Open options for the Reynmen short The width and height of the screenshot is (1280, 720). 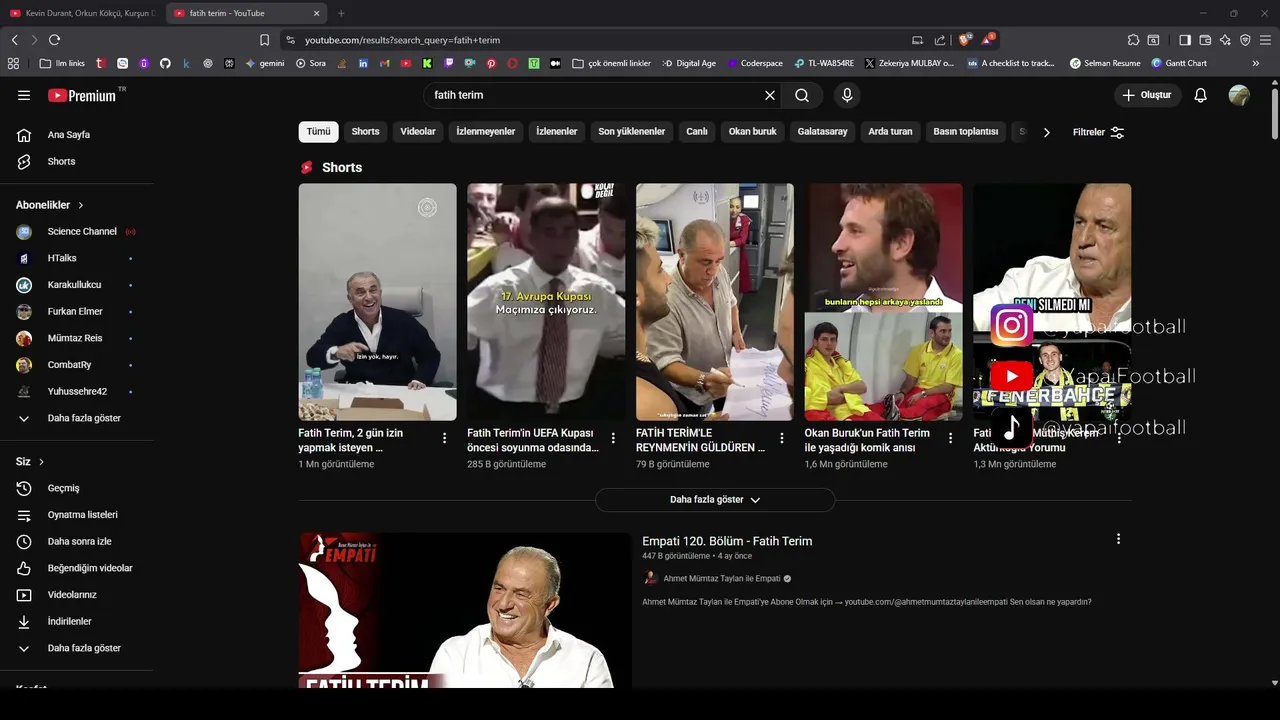tap(782, 438)
